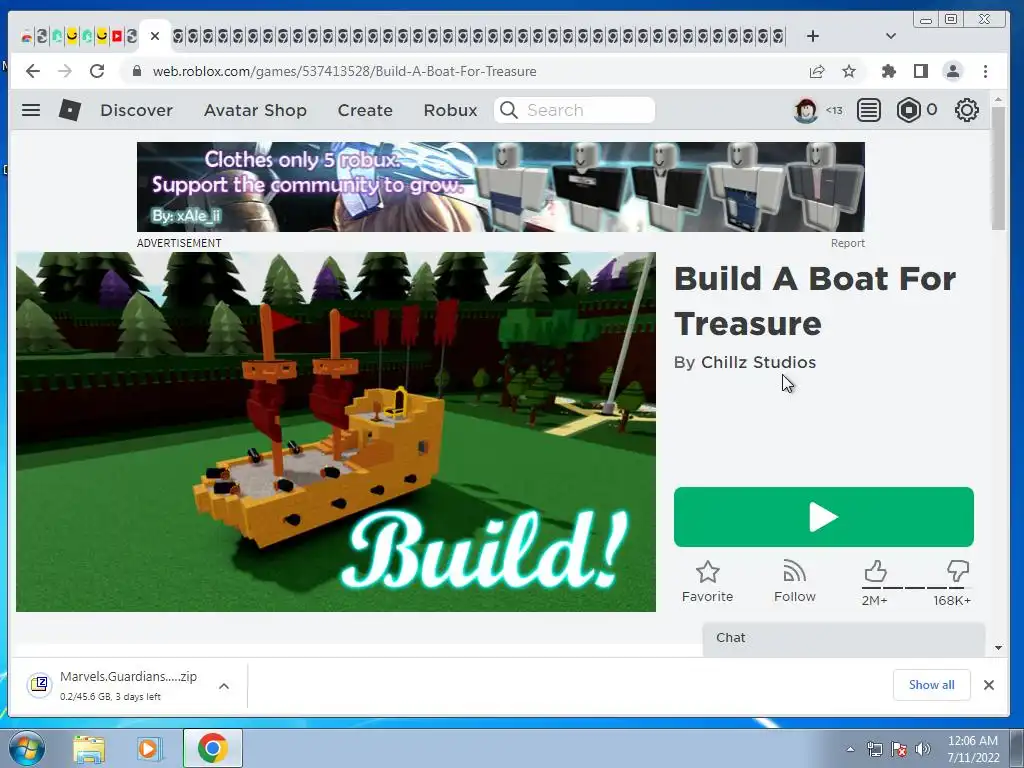
Task: Play Build A Boat For Treasure
Action: click(x=824, y=517)
